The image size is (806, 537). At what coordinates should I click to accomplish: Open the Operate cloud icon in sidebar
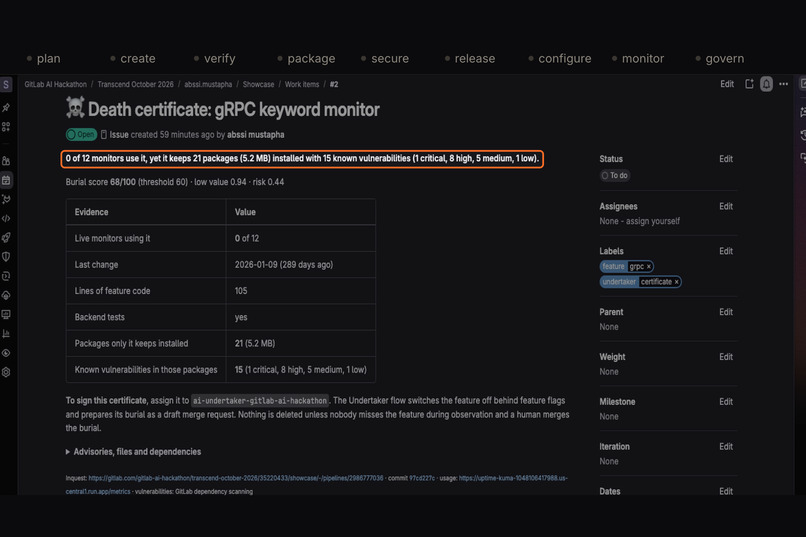(x=6, y=295)
